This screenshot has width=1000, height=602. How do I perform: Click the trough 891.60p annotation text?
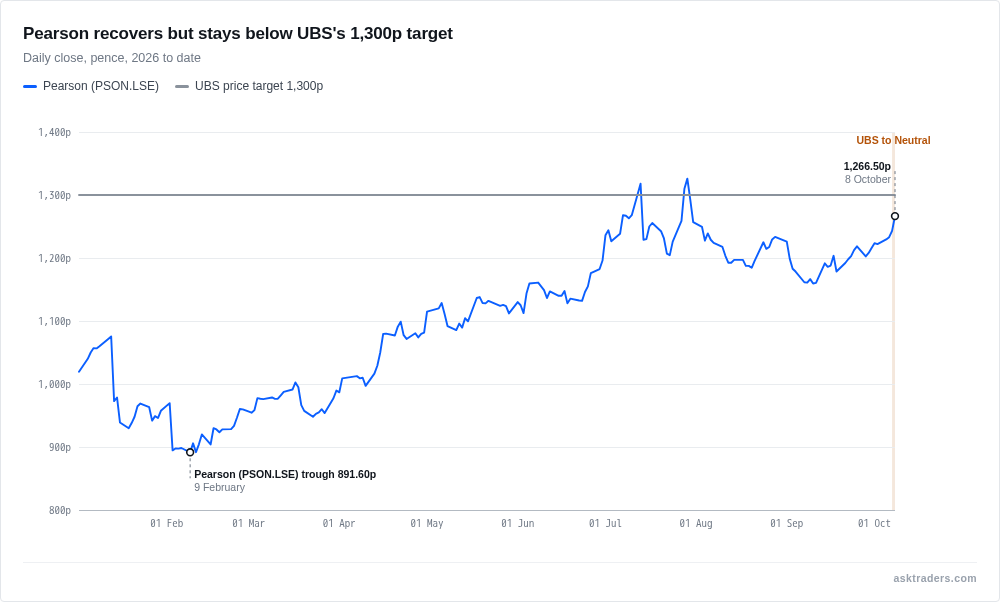click(x=285, y=474)
